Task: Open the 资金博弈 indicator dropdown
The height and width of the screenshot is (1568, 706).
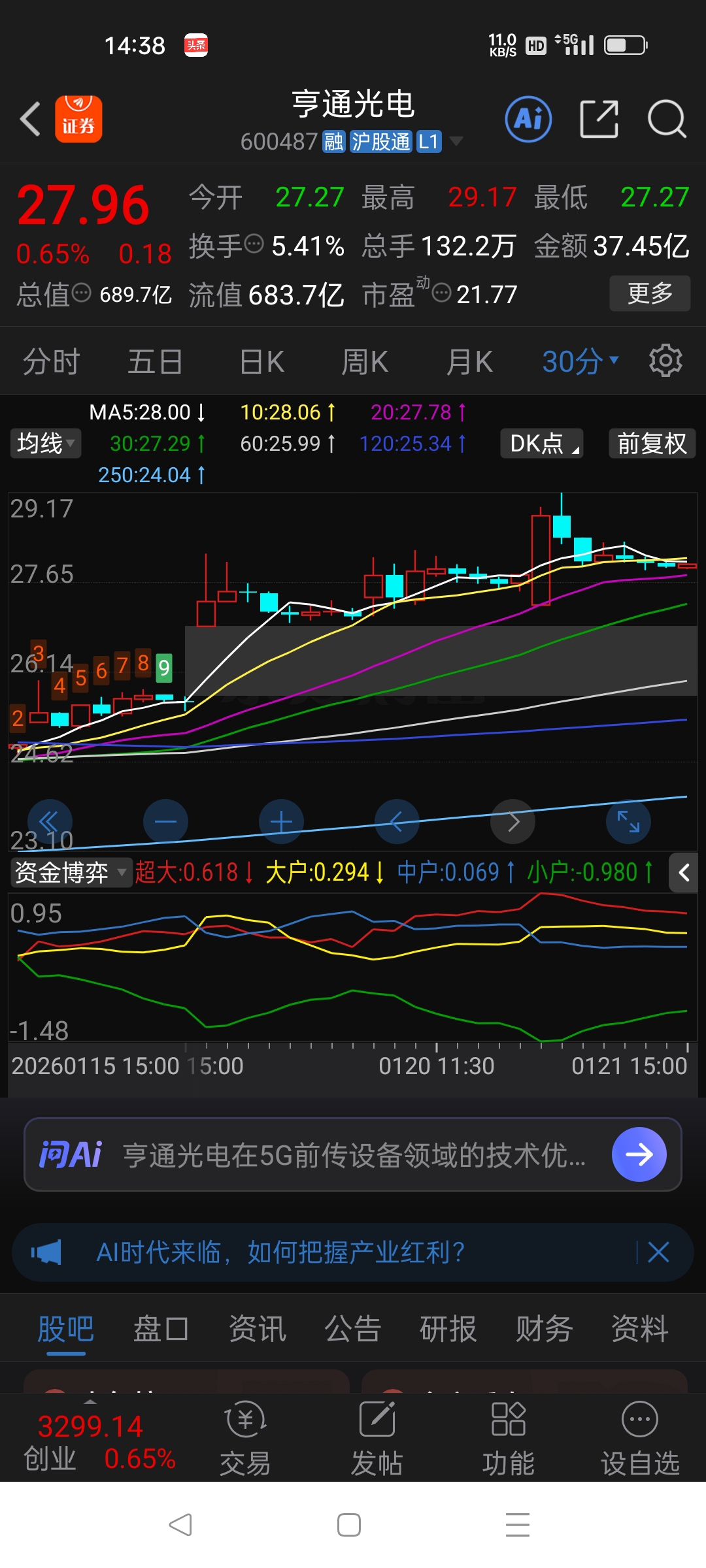Action: pos(71,872)
